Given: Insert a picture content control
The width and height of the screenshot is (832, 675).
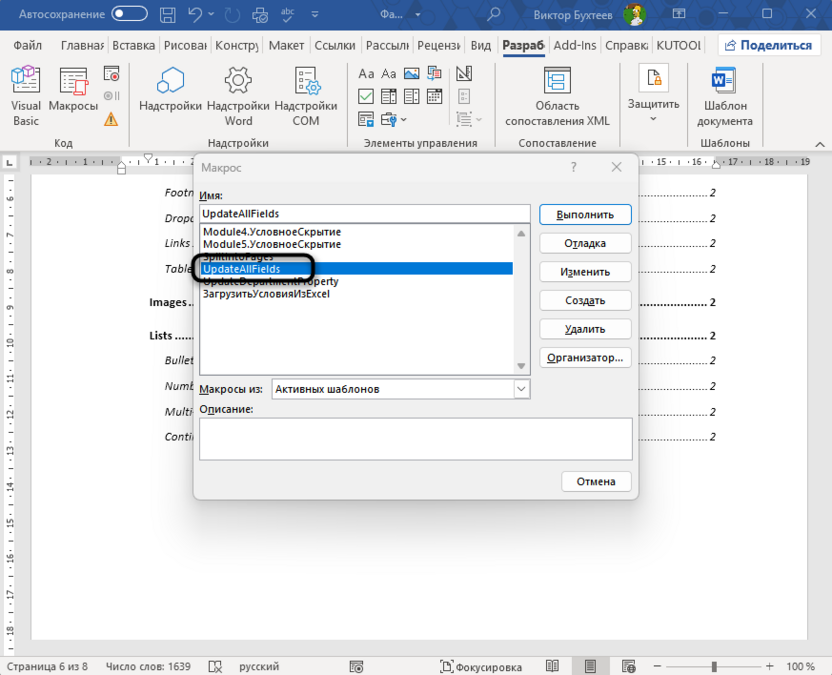Looking at the screenshot, I should coord(412,73).
